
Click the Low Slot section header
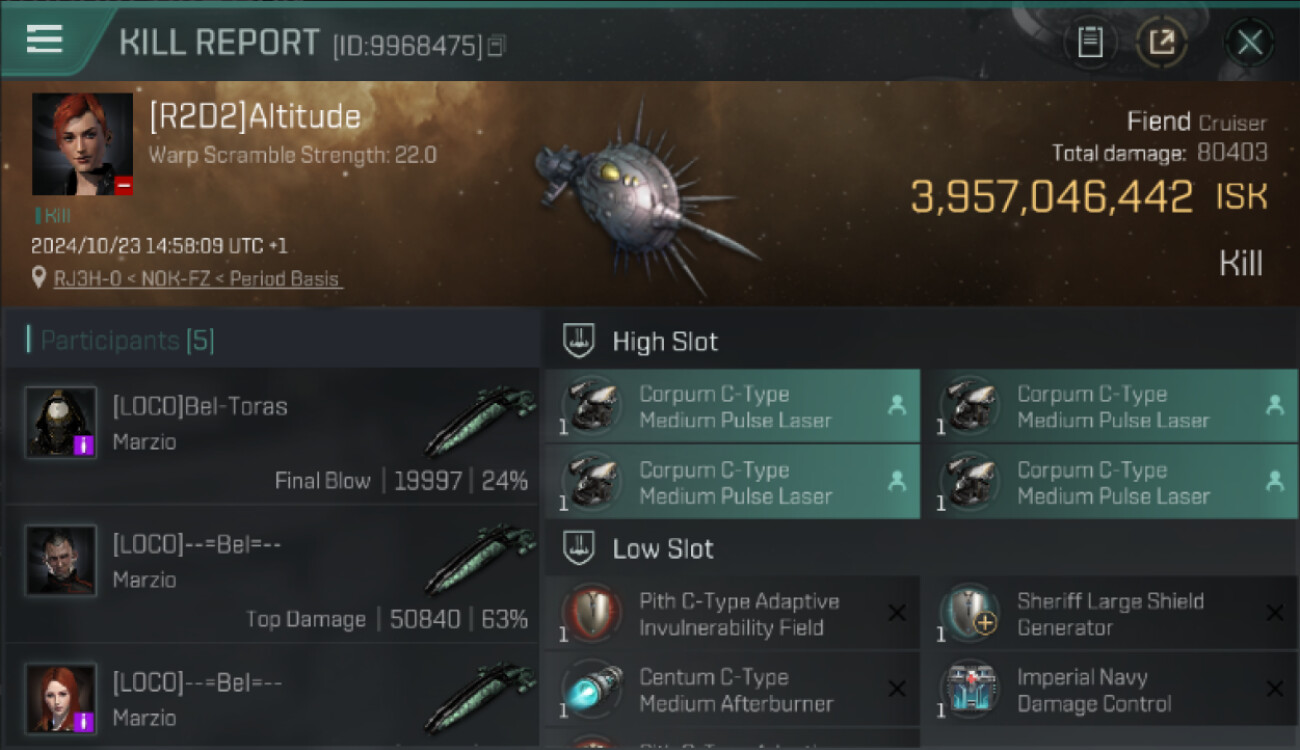tap(663, 549)
